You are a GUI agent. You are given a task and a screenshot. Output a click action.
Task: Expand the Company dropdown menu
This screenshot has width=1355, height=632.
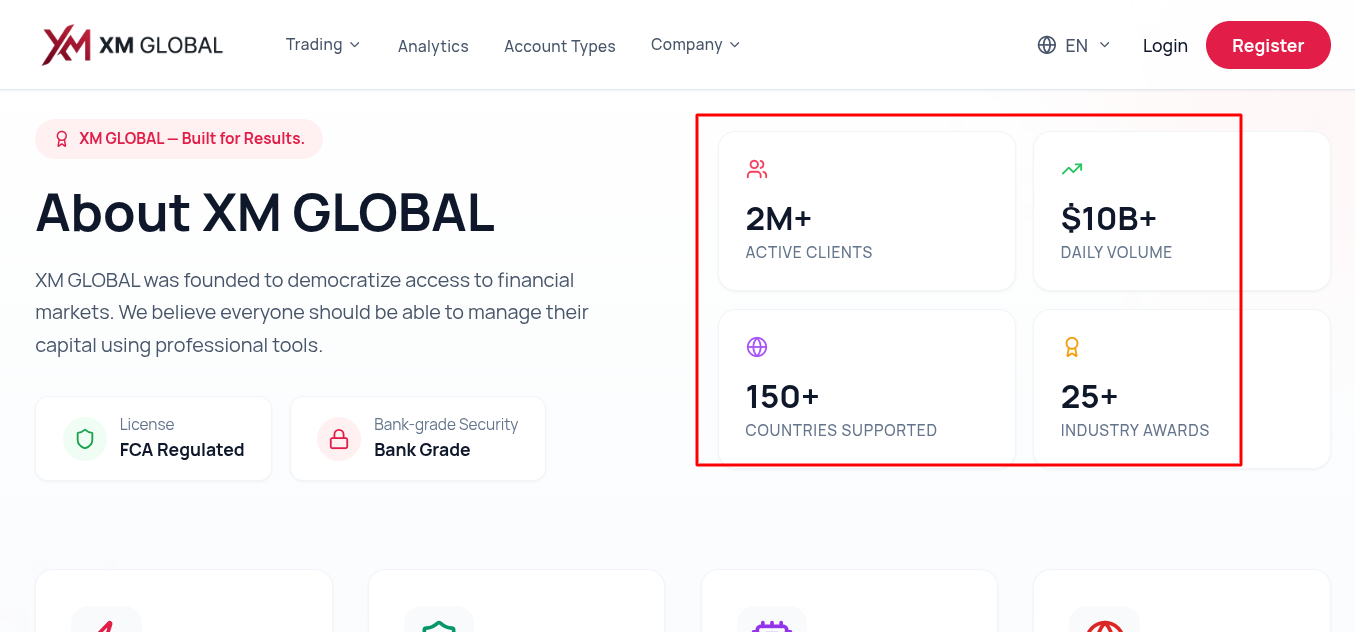[x=695, y=45]
